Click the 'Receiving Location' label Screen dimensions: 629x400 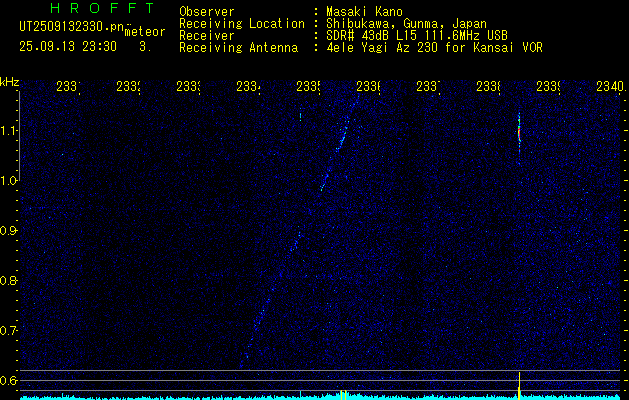[242, 24]
